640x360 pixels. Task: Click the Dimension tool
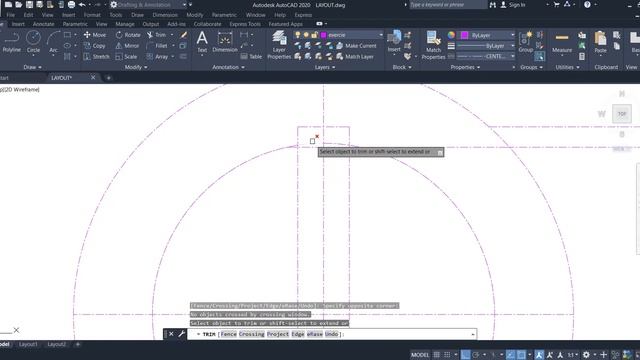pos(225,42)
